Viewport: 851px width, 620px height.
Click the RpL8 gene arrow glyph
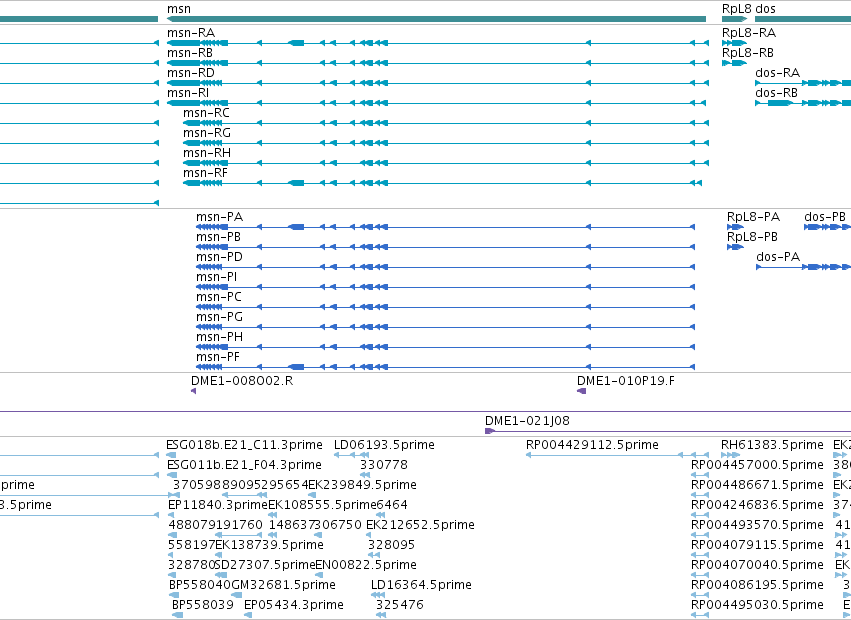pyautogui.click(x=734, y=19)
